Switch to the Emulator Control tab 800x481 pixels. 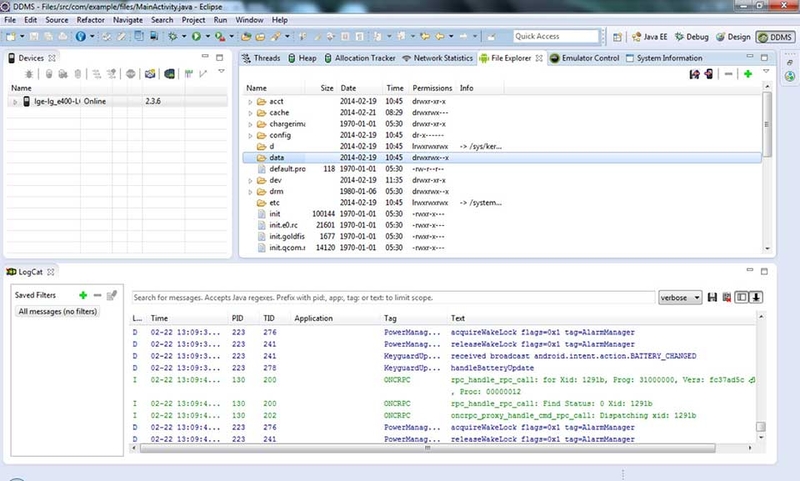coord(585,58)
